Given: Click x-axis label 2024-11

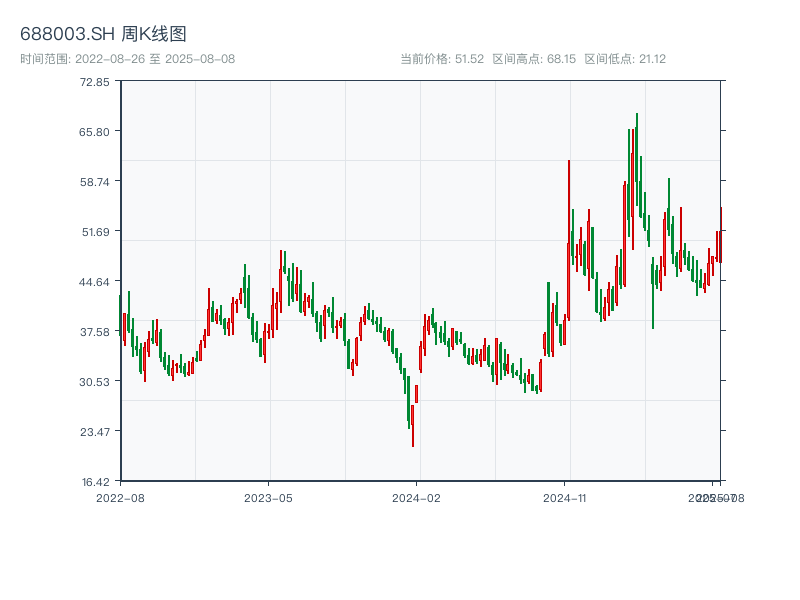Looking at the screenshot, I should coord(564,498).
